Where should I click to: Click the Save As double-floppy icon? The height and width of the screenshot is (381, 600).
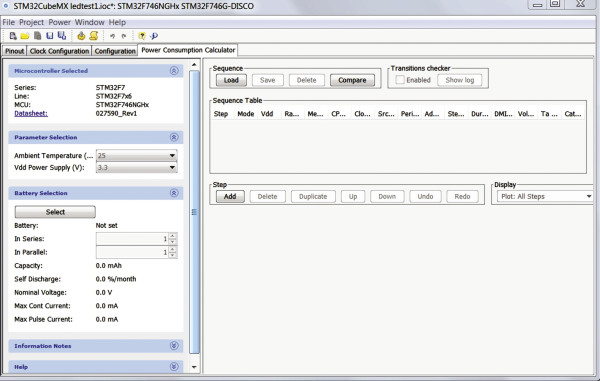(62, 36)
